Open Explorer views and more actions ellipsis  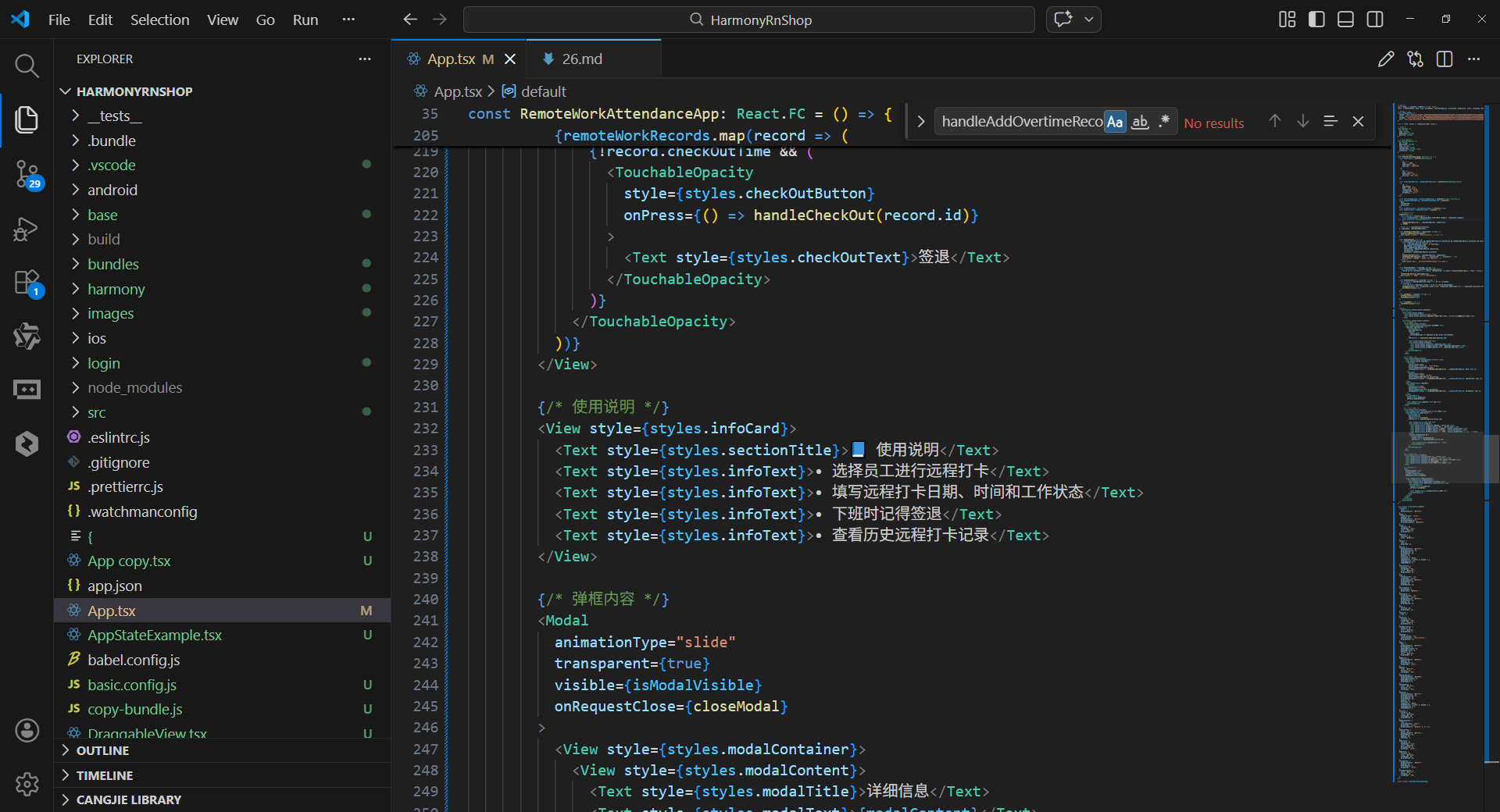(x=365, y=59)
